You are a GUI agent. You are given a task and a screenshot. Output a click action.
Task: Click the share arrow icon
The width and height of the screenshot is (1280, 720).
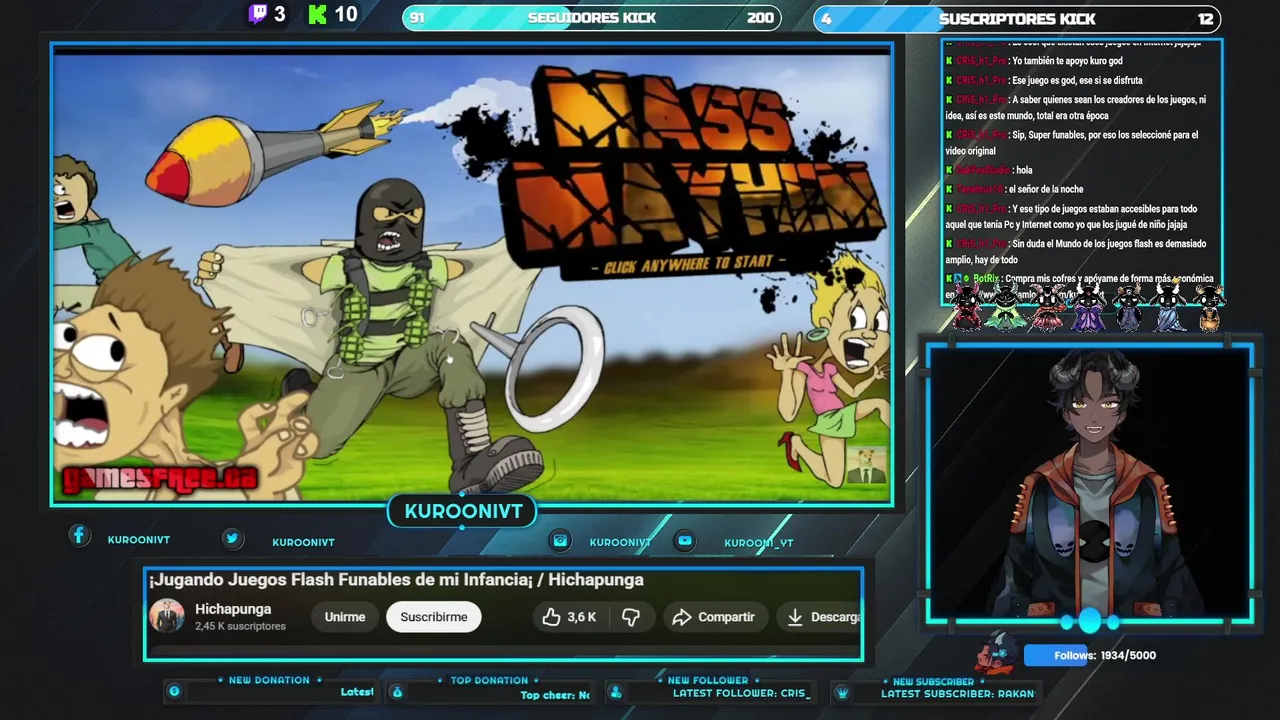pos(682,617)
